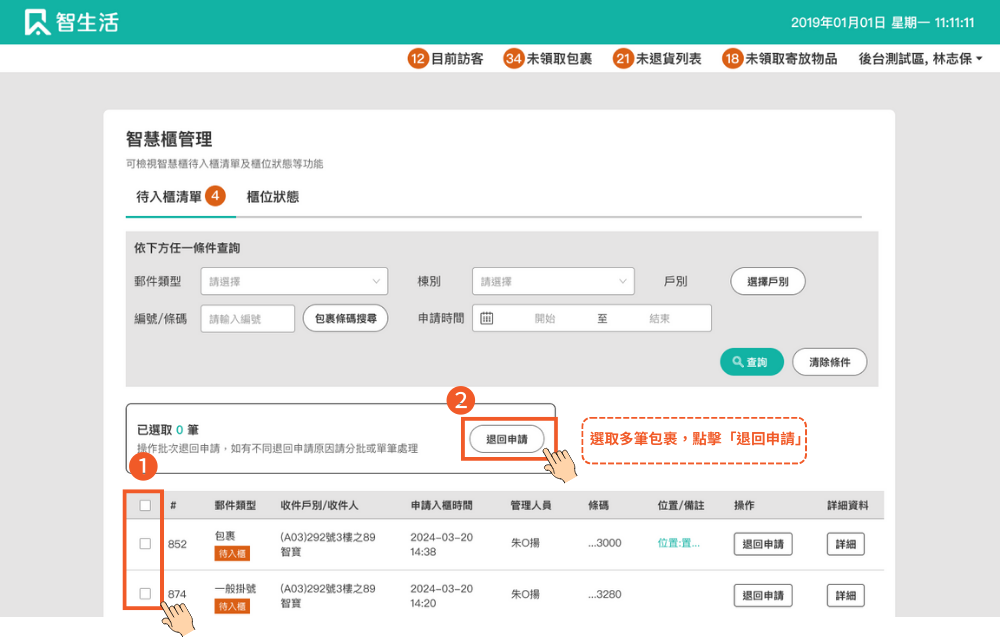The image size is (1000, 639).
Task: Check the box for package 852
Action: point(145,544)
